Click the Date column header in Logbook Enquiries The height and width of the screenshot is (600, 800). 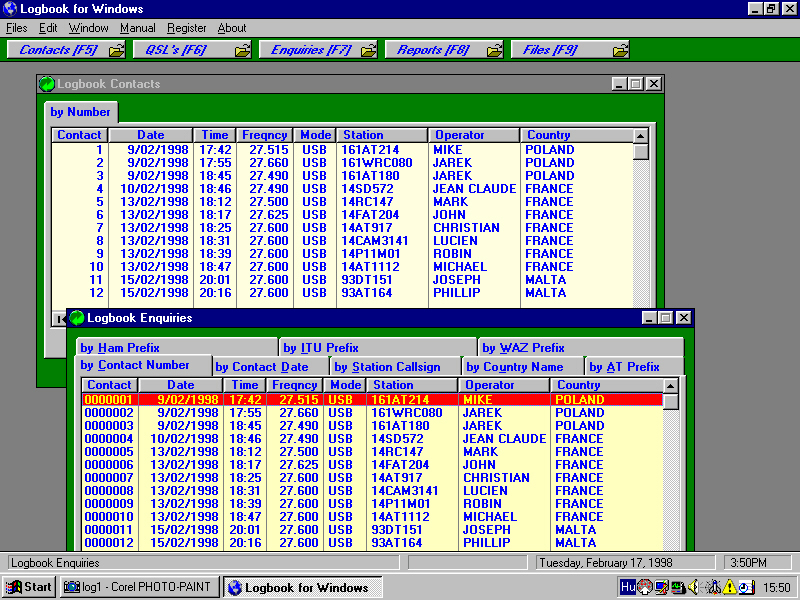181,385
